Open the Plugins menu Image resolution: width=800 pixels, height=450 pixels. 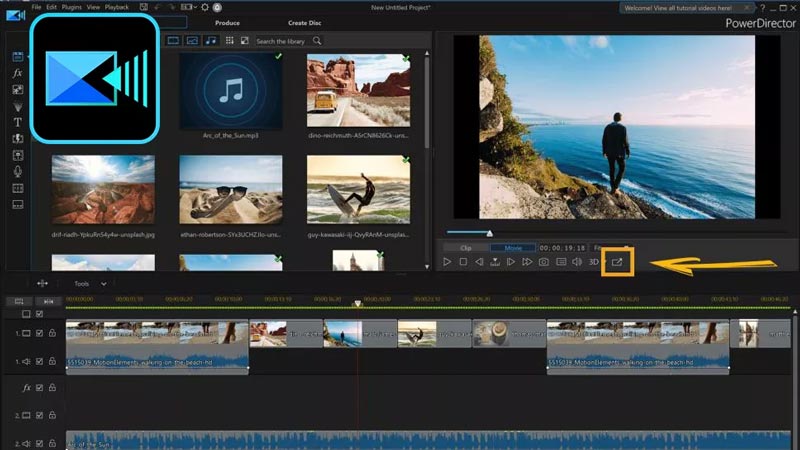(x=72, y=6)
